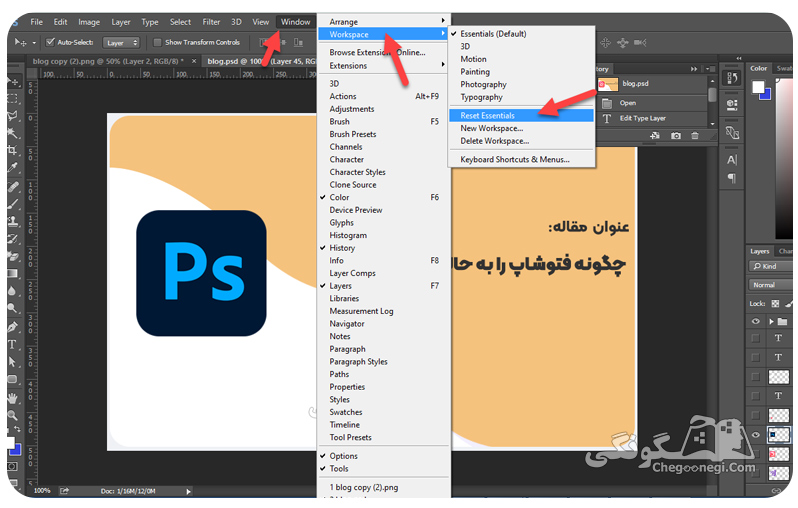Open the collapsed Paragraph panel icon
The image size is (798, 508).
pyautogui.click(x=732, y=178)
